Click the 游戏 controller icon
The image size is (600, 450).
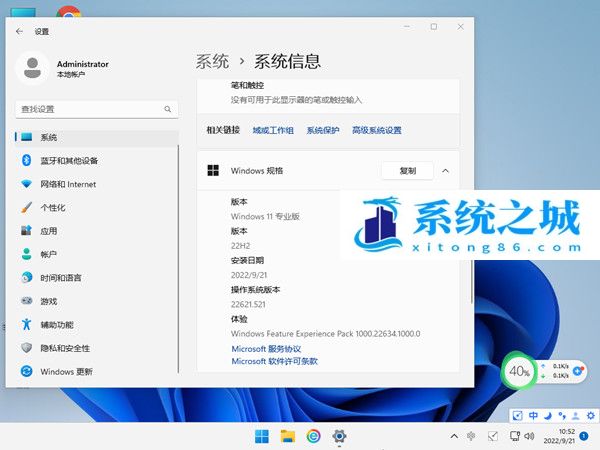pos(26,301)
